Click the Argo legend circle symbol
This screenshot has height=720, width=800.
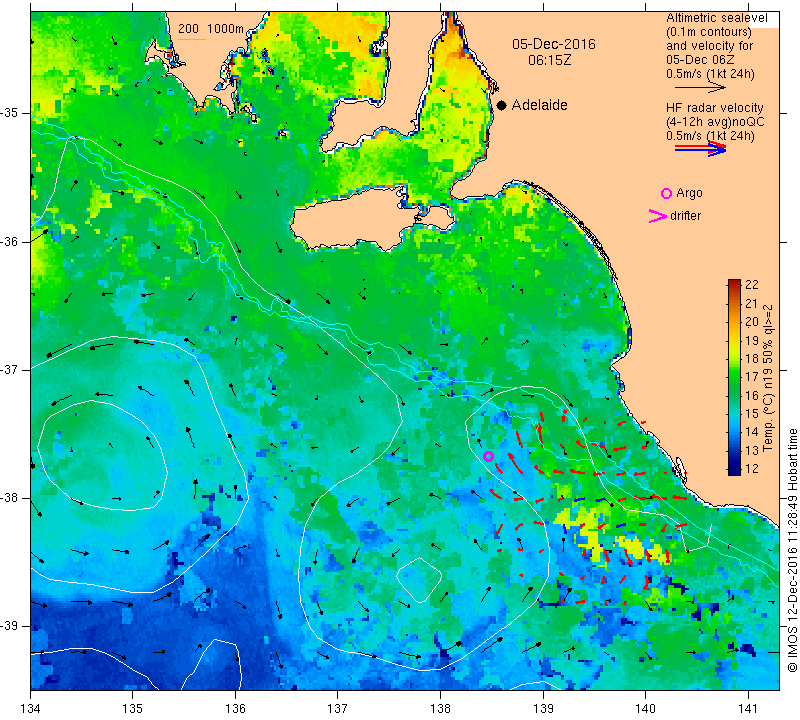coord(666,193)
